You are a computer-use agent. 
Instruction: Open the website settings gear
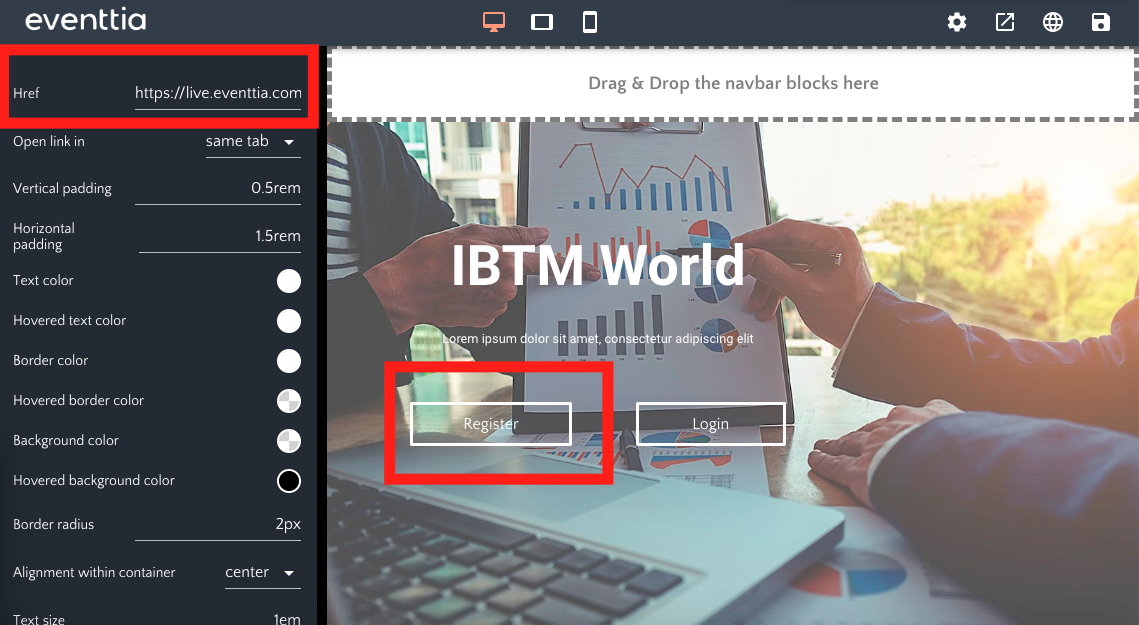956,21
